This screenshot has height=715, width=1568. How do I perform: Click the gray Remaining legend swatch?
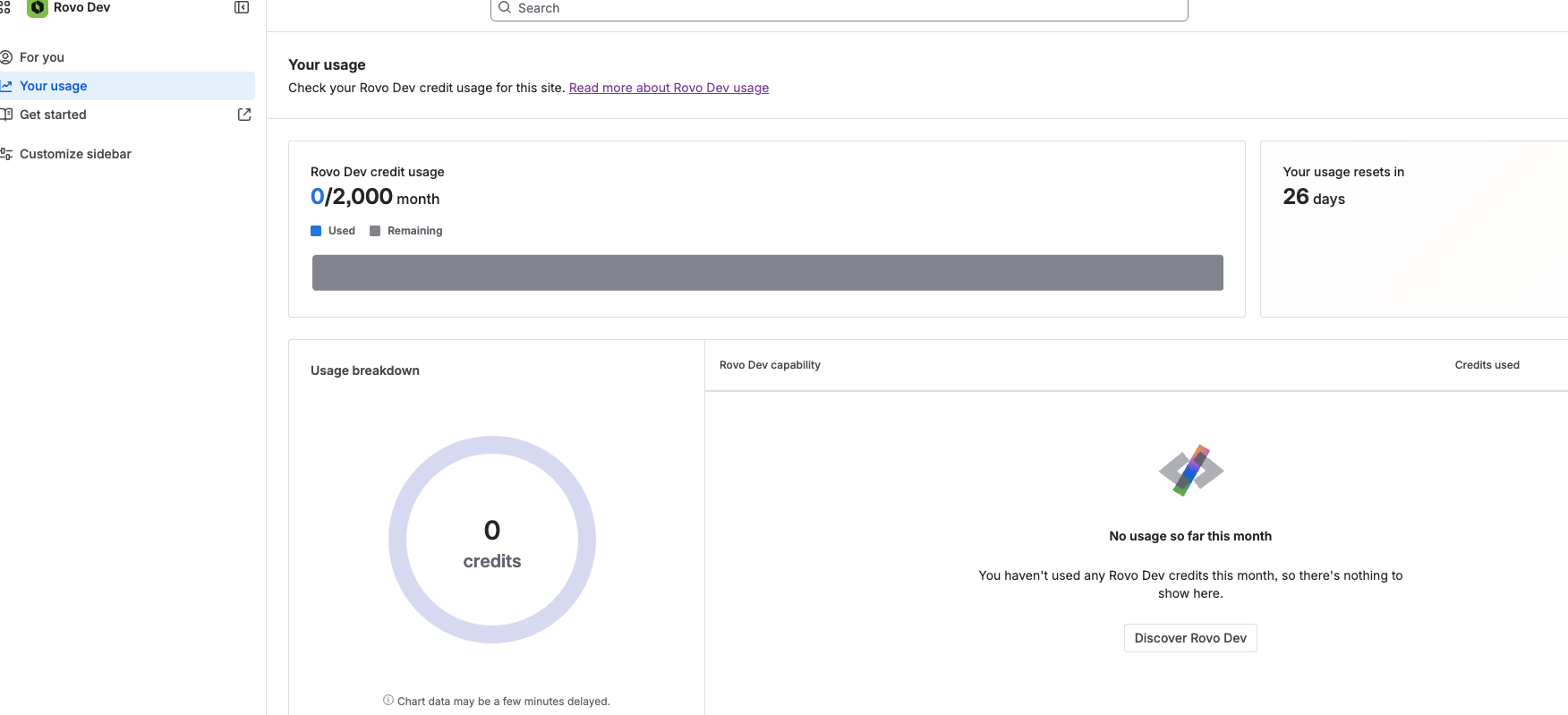click(x=375, y=231)
